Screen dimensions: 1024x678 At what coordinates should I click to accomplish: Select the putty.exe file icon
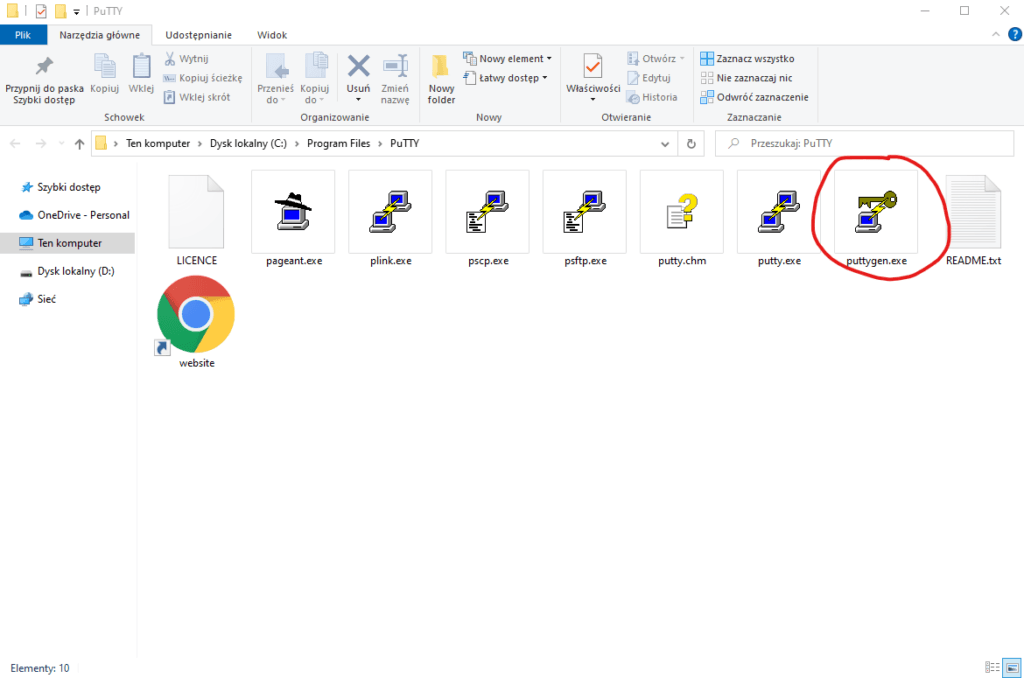click(778, 219)
